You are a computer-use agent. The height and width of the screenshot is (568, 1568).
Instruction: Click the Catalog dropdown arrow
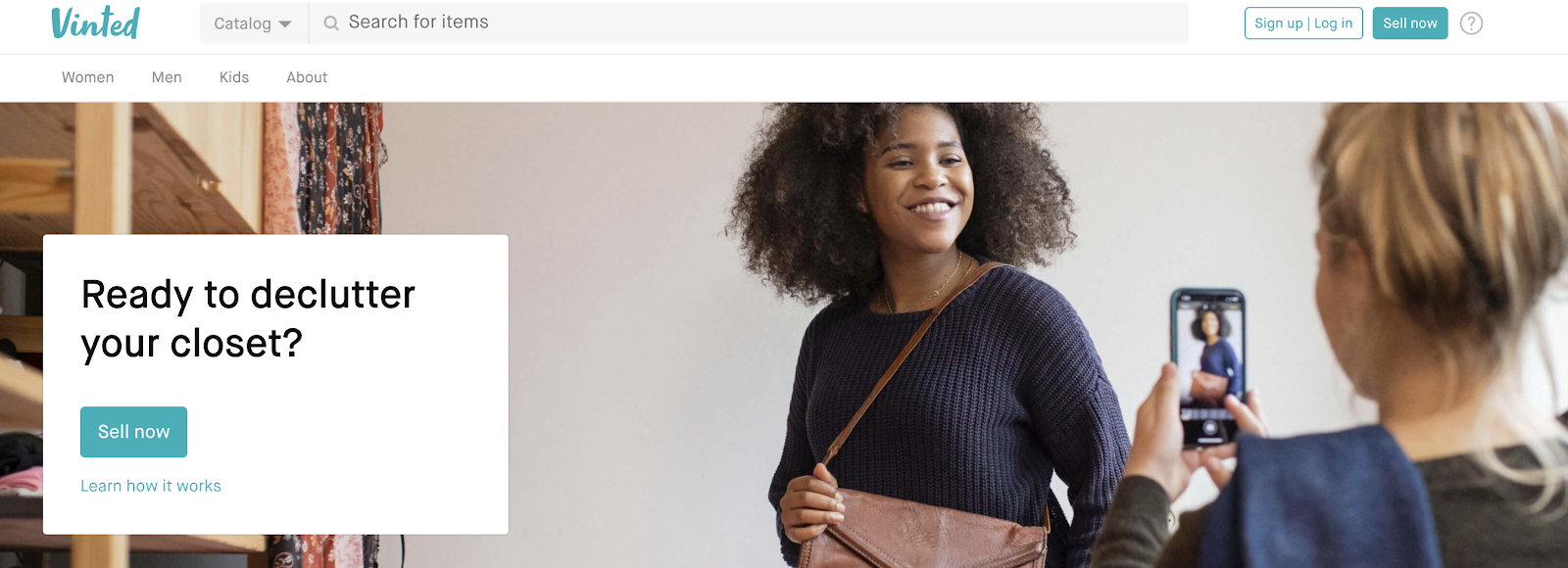tap(285, 24)
